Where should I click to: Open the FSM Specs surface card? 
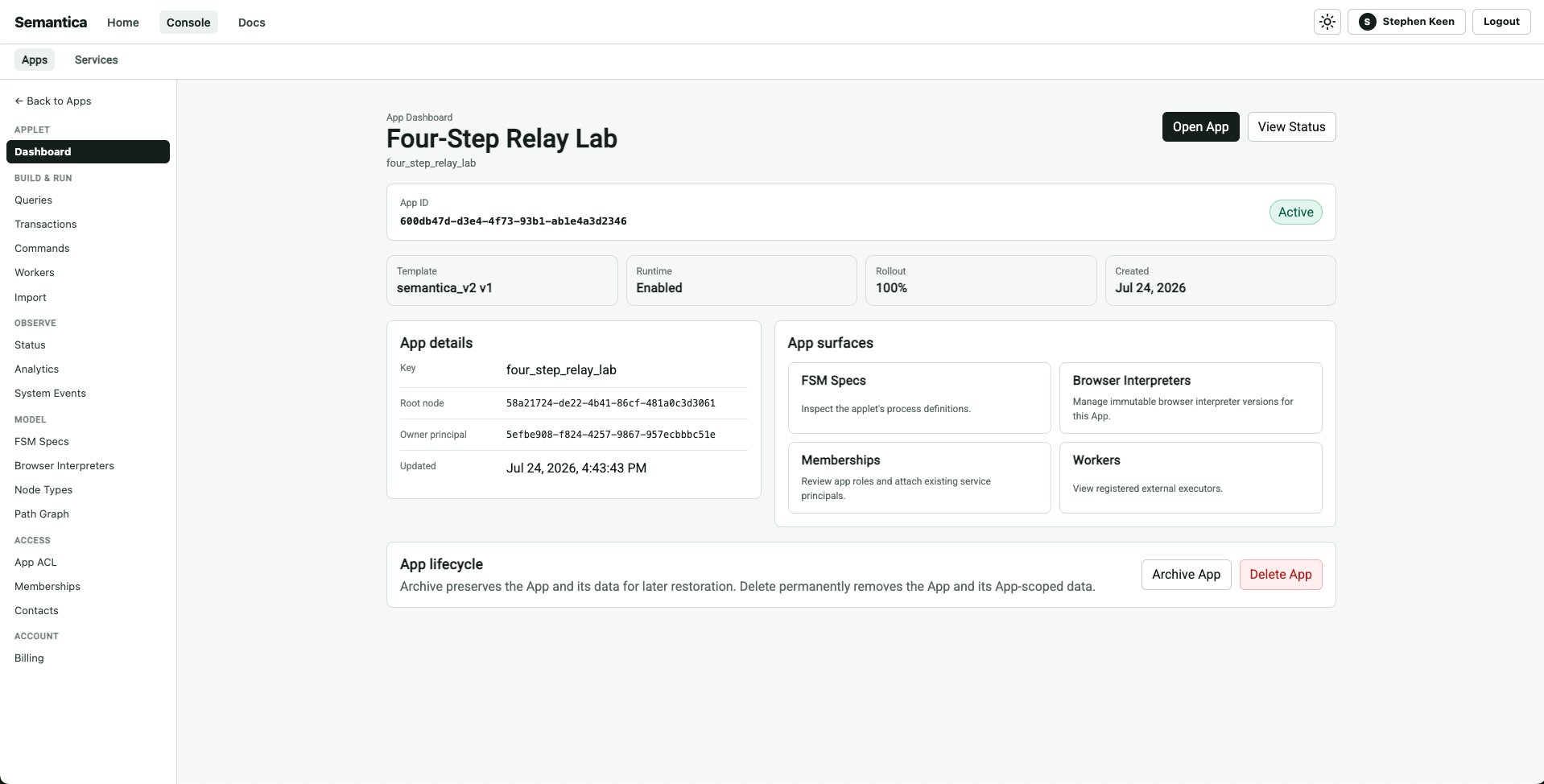[919, 398]
